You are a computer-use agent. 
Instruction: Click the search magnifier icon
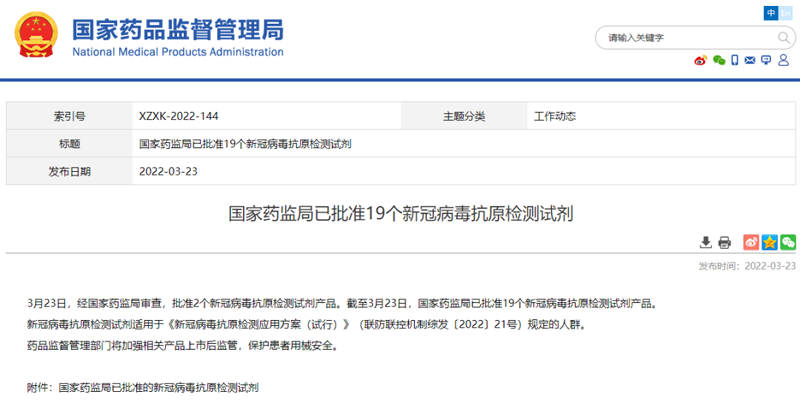pyautogui.click(x=783, y=37)
